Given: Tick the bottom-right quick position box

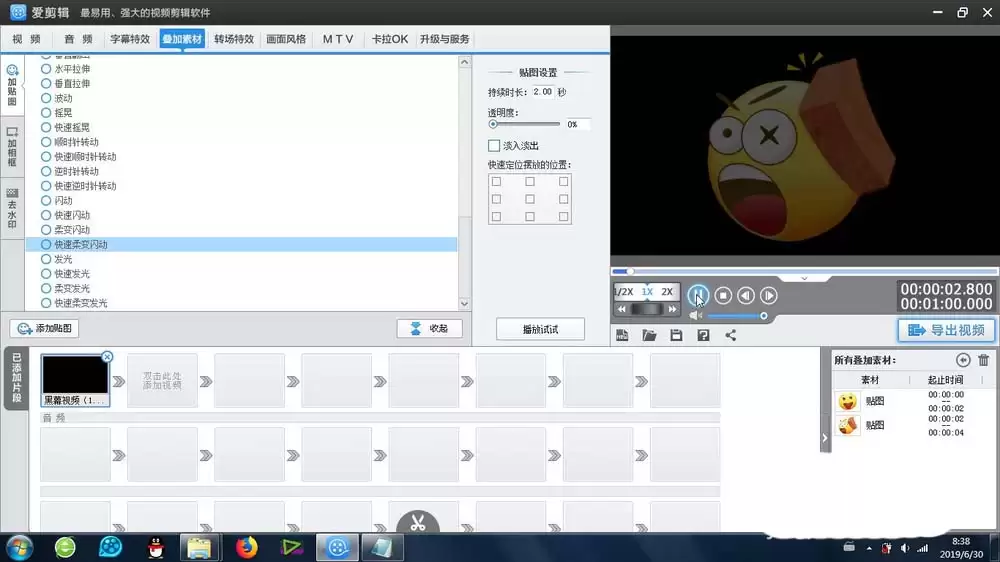Looking at the screenshot, I should pos(563,216).
